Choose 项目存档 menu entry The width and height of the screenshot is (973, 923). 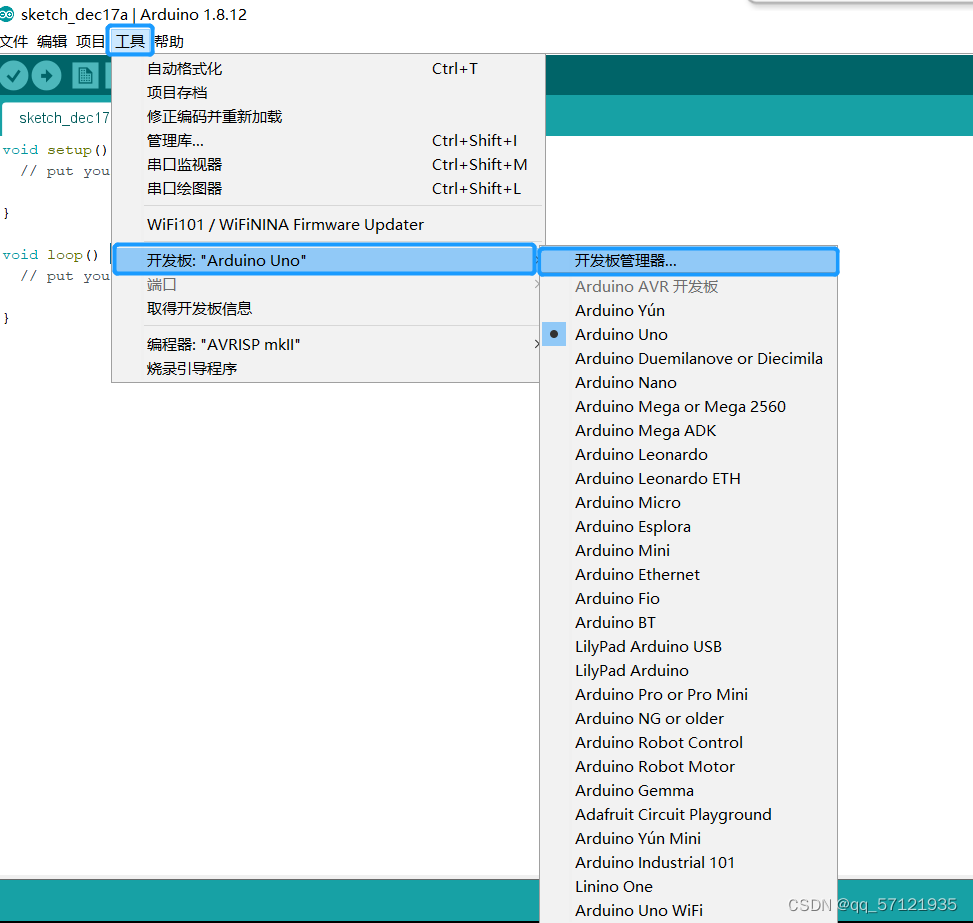pyautogui.click(x=328, y=92)
